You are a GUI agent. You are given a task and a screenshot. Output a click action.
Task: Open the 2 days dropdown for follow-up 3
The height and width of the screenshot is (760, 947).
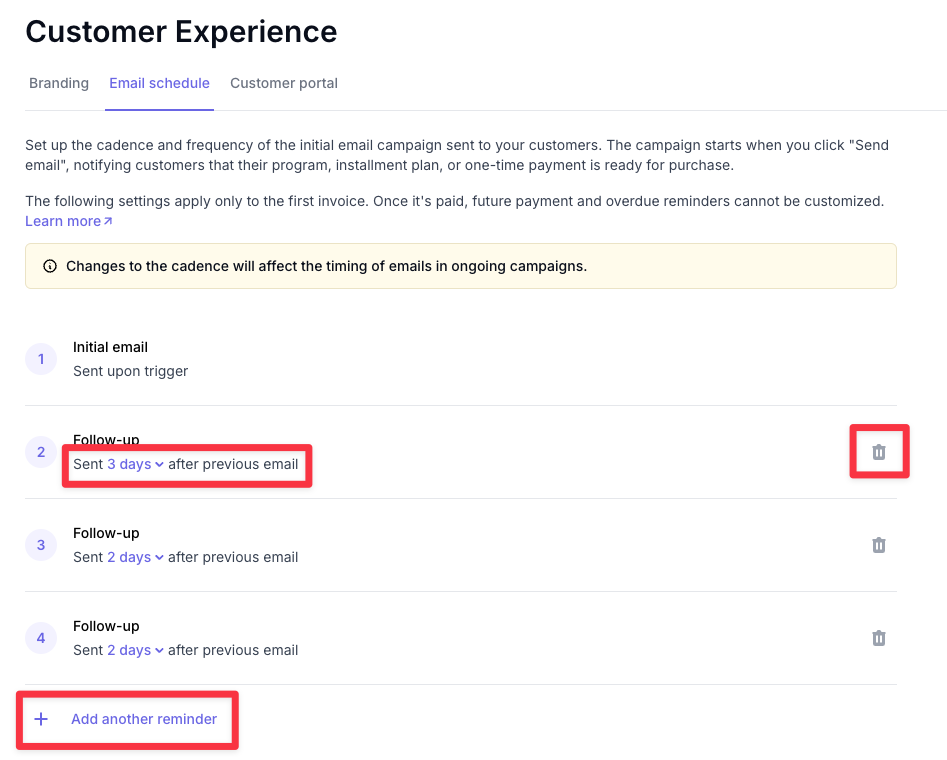coord(135,557)
